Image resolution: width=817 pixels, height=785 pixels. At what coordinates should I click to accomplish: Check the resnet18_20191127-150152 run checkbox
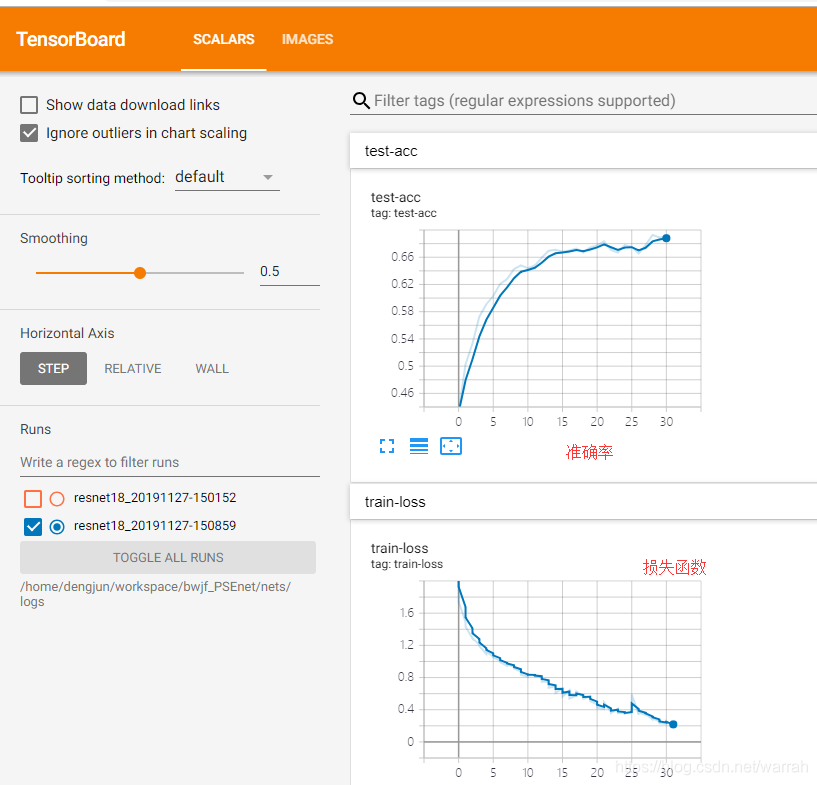[x=33, y=499]
